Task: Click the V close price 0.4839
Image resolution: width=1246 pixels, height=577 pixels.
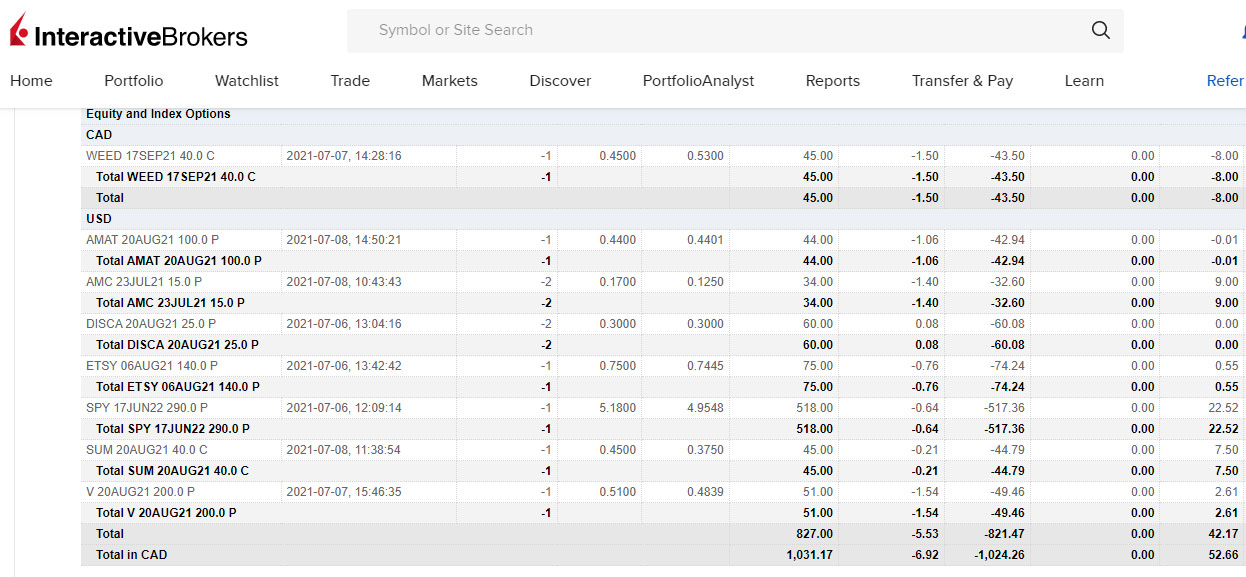Action: (x=705, y=492)
